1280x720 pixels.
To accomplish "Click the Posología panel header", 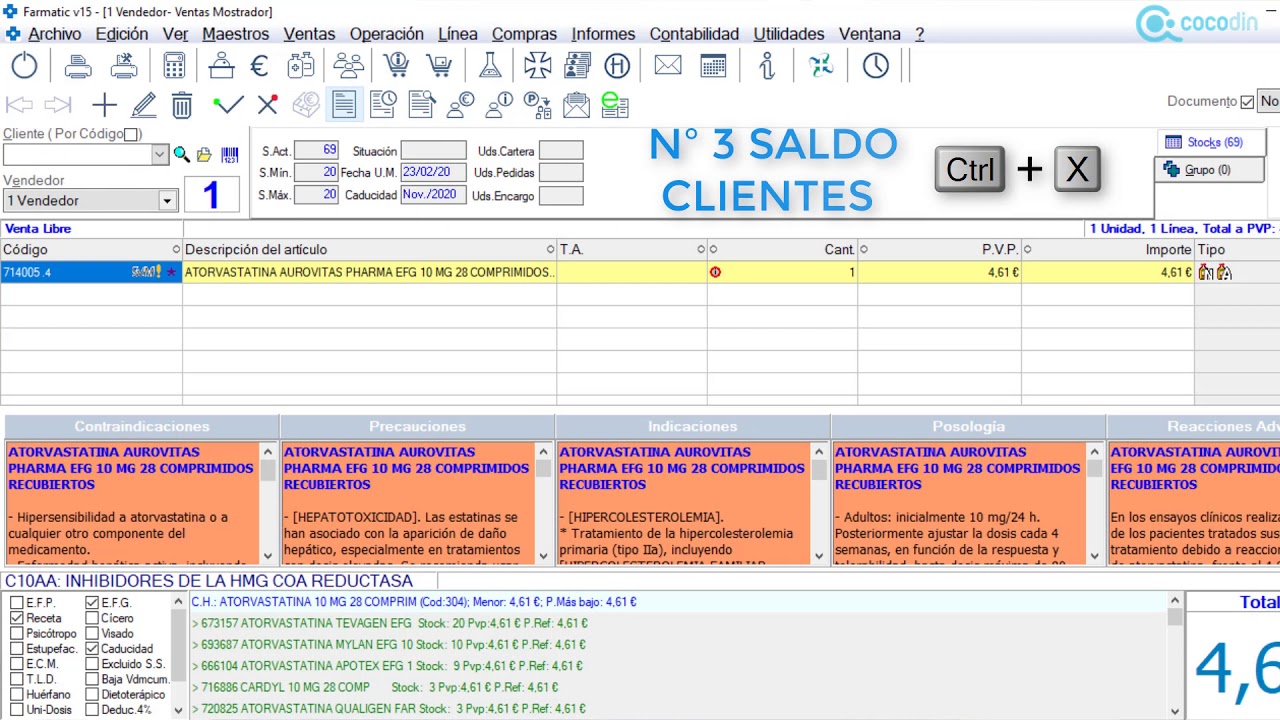I will point(968,427).
